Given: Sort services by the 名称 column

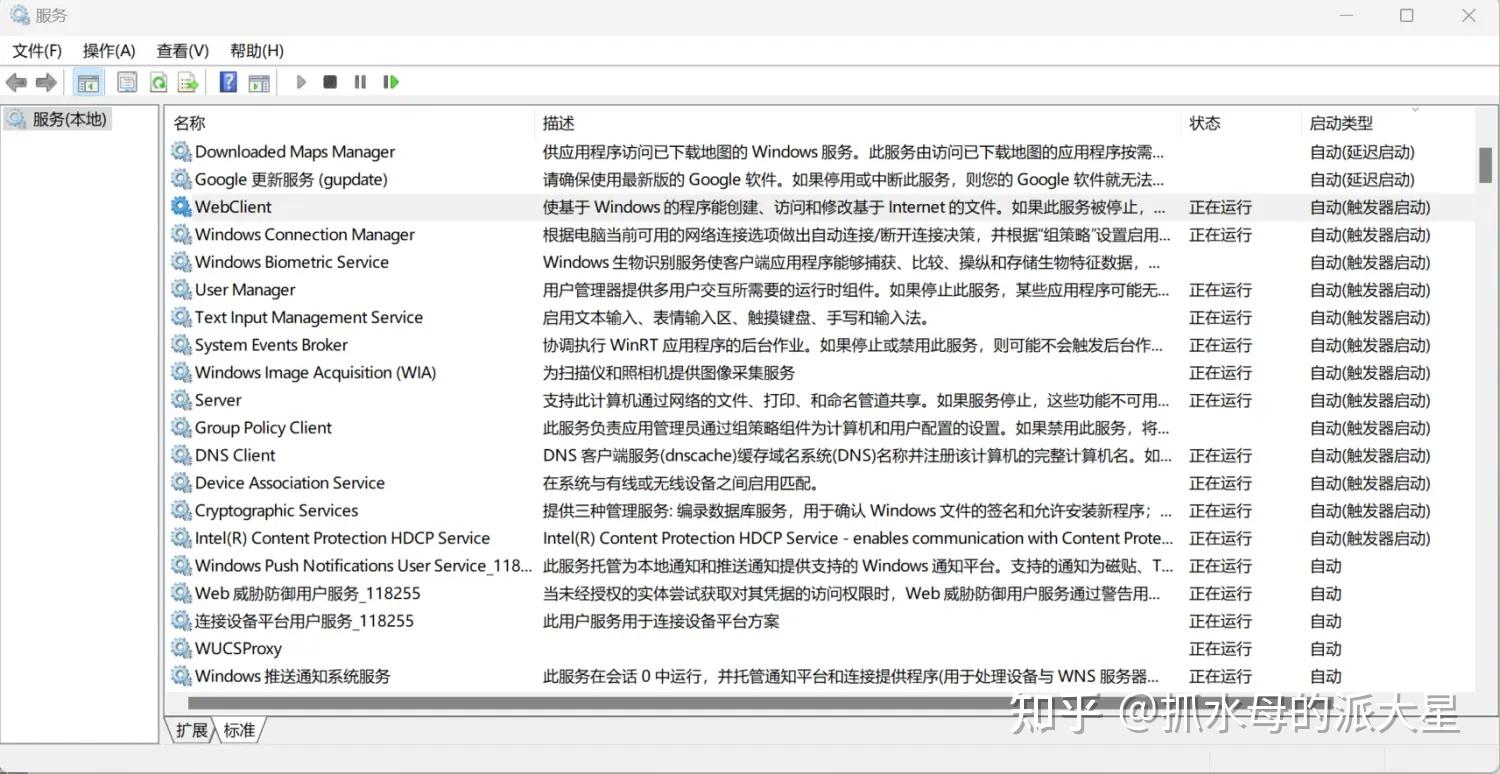Looking at the screenshot, I should (x=188, y=122).
